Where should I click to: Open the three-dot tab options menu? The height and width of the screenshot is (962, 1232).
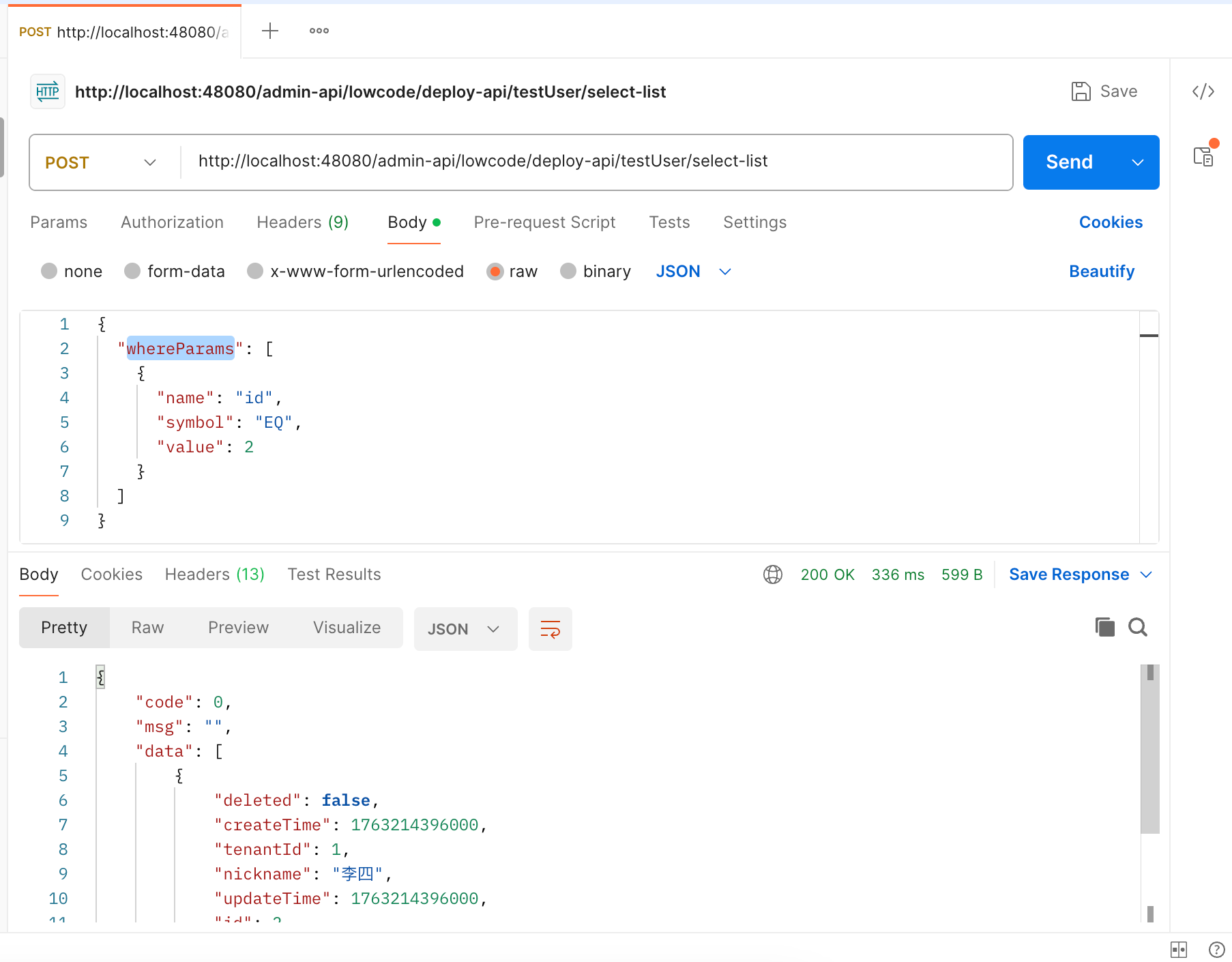319,31
